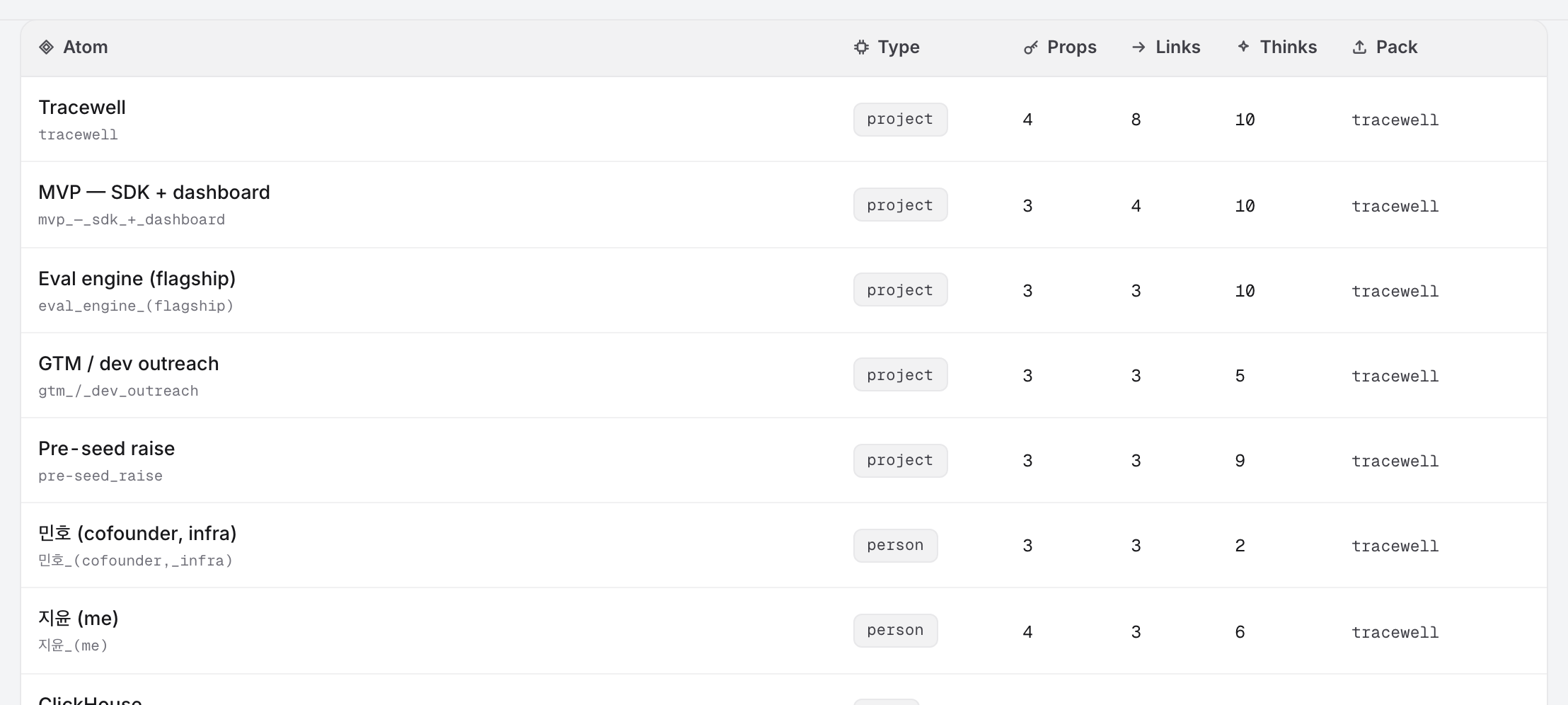Click Tracewell row's Props count of 4

click(x=1027, y=120)
